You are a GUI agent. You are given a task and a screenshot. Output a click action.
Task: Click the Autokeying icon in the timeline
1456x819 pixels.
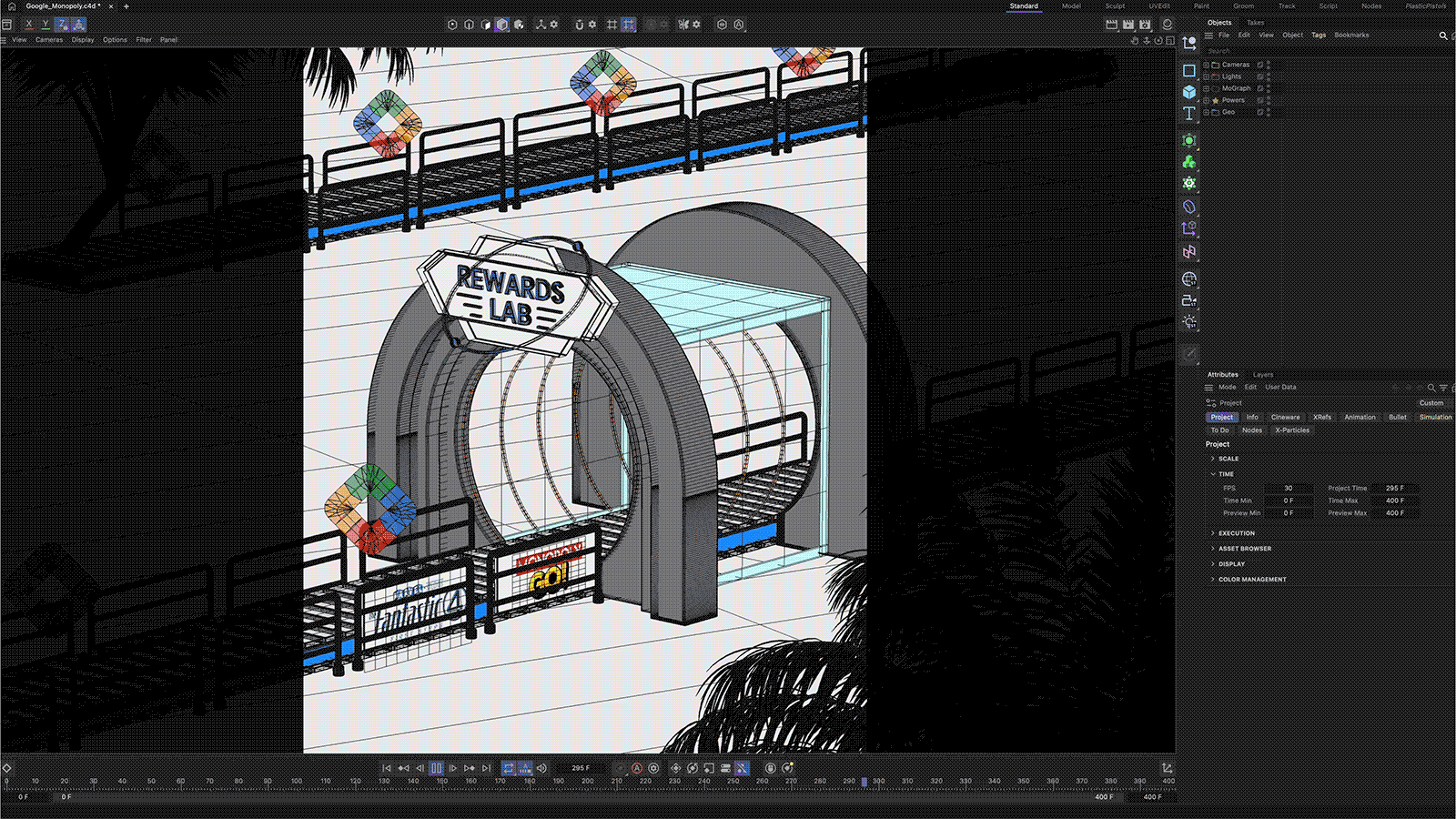[x=636, y=768]
